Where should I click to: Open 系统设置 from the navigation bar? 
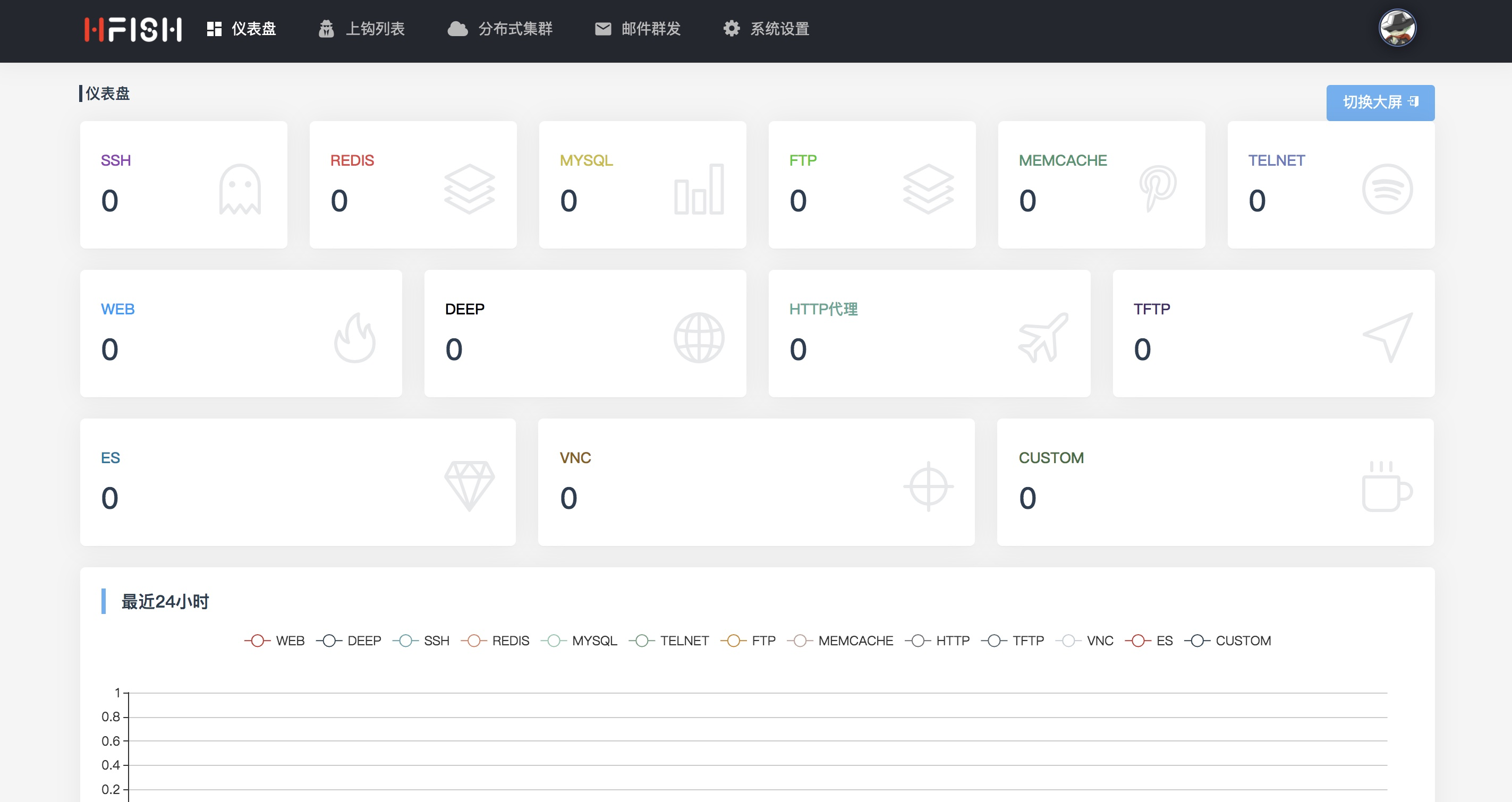tap(766, 29)
